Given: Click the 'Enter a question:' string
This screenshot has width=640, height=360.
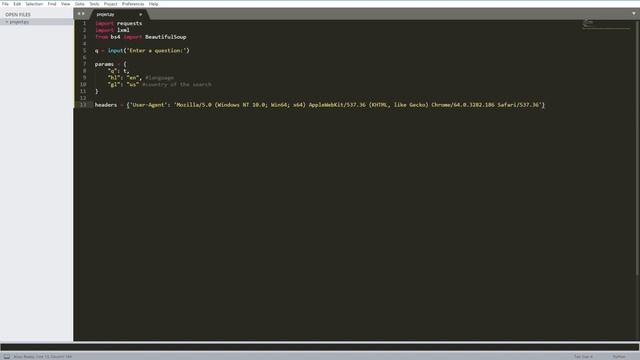Looking at the screenshot, I should [156, 51].
